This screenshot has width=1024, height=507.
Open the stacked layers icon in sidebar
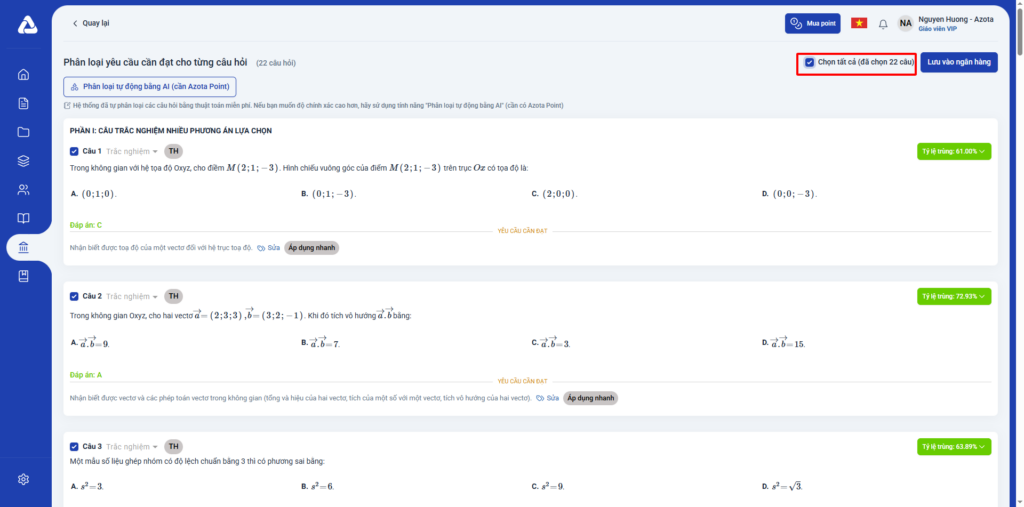pyautogui.click(x=24, y=161)
